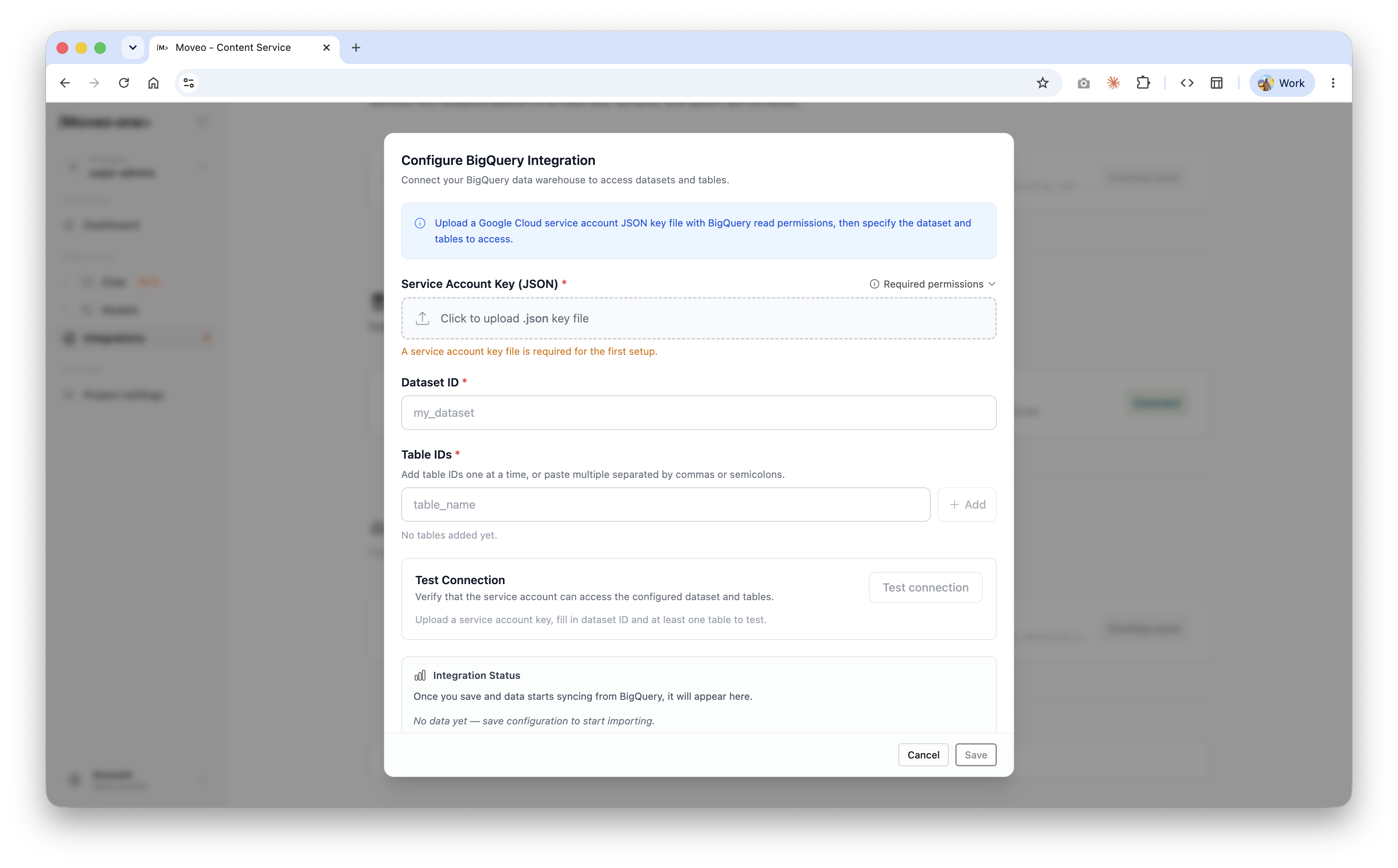The width and height of the screenshot is (1398, 868).
Task: Open site information controls in address bar
Action: pyautogui.click(x=189, y=83)
